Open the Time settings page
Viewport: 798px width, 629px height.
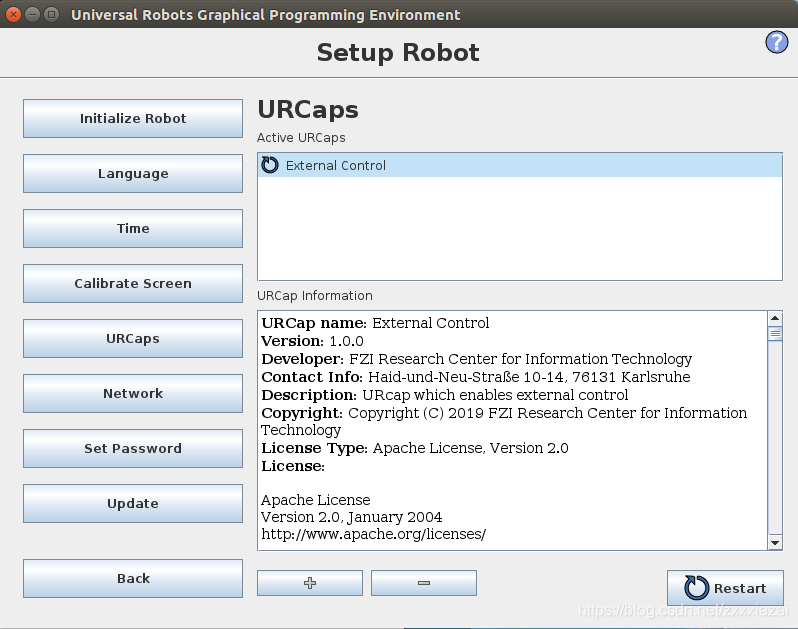click(x=133, y=228)
